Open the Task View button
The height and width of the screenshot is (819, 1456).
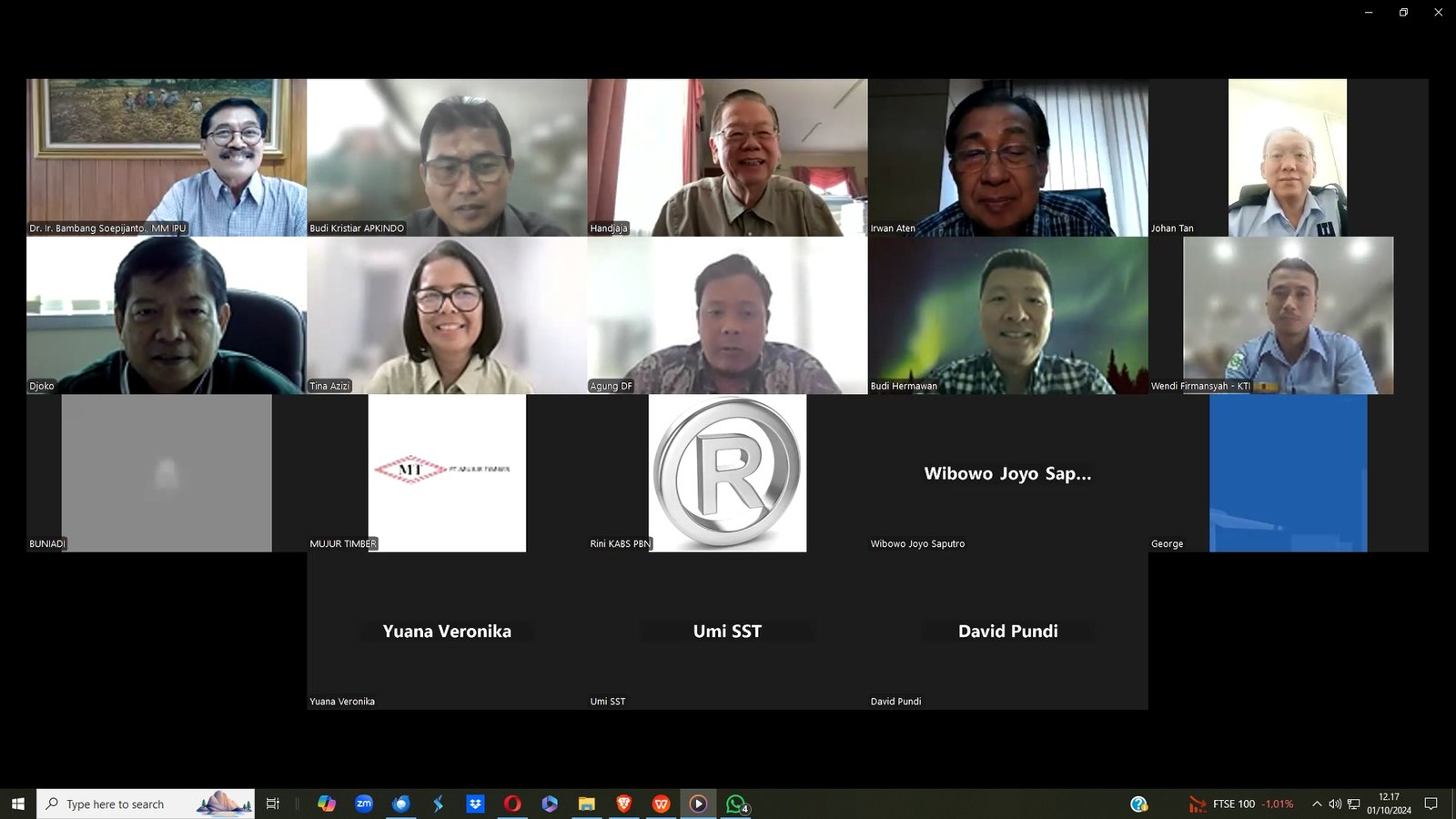point(272,804)
